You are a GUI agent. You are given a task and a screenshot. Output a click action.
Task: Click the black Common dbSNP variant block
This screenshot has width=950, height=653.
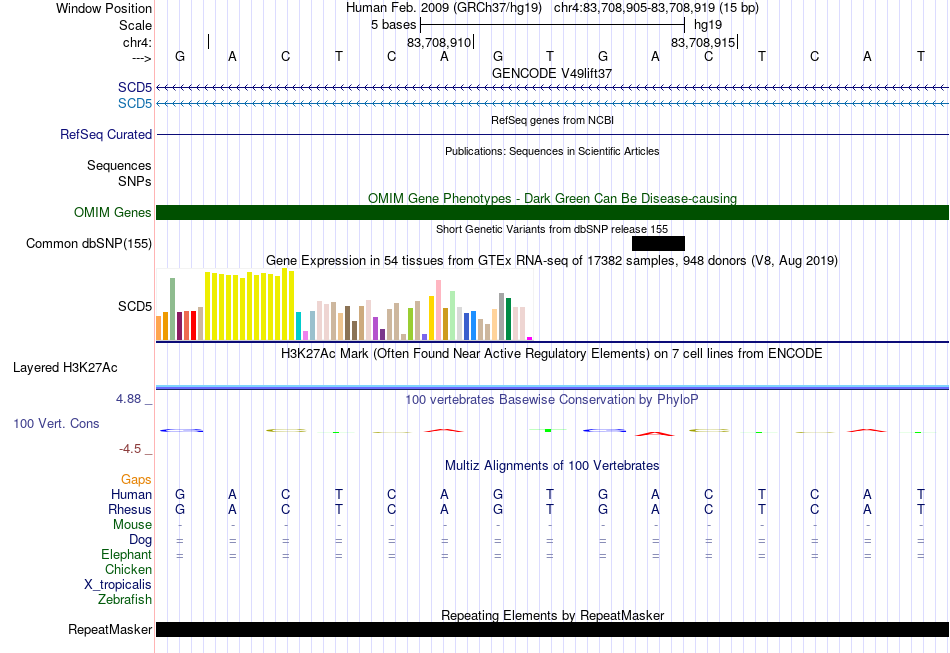coord(658,244)
